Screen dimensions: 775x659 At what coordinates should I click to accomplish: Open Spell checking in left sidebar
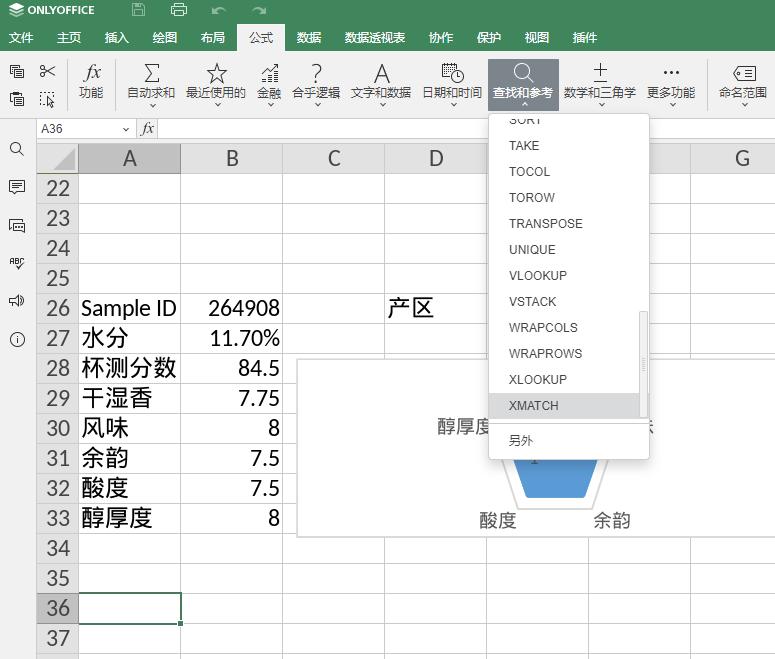coord(17,263)
